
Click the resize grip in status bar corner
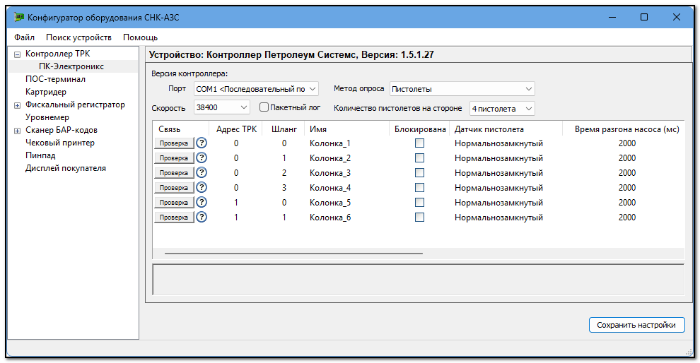(689, 352)
